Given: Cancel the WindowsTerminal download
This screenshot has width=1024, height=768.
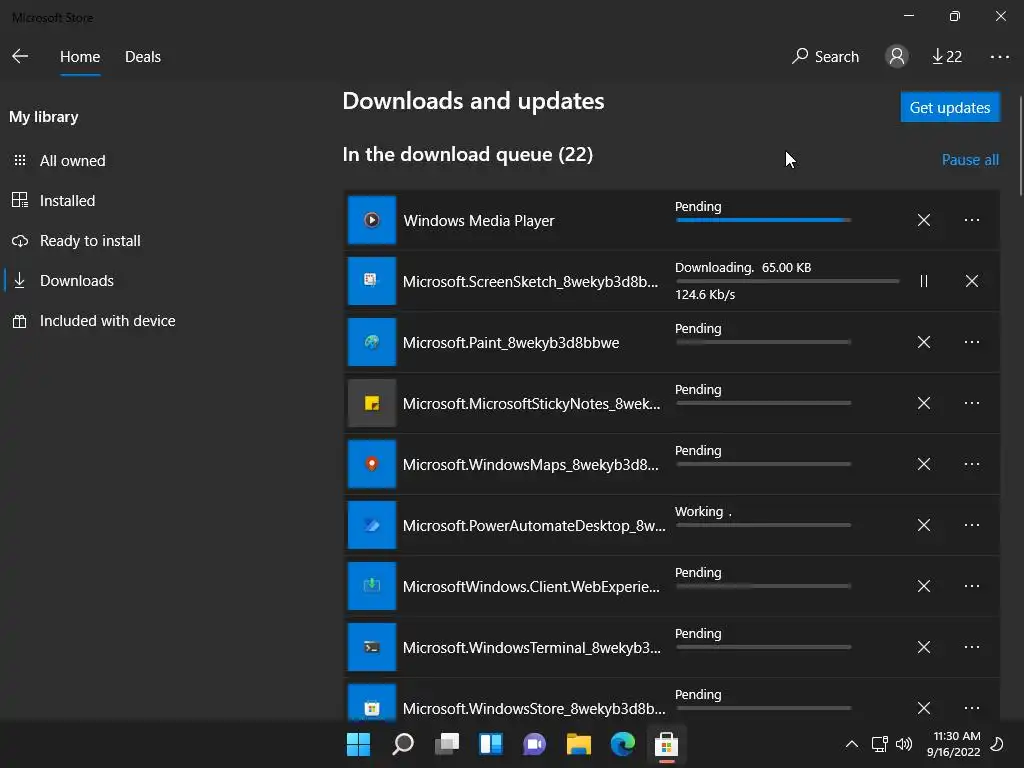Looking at the screenshot, I should click(923, 647).
